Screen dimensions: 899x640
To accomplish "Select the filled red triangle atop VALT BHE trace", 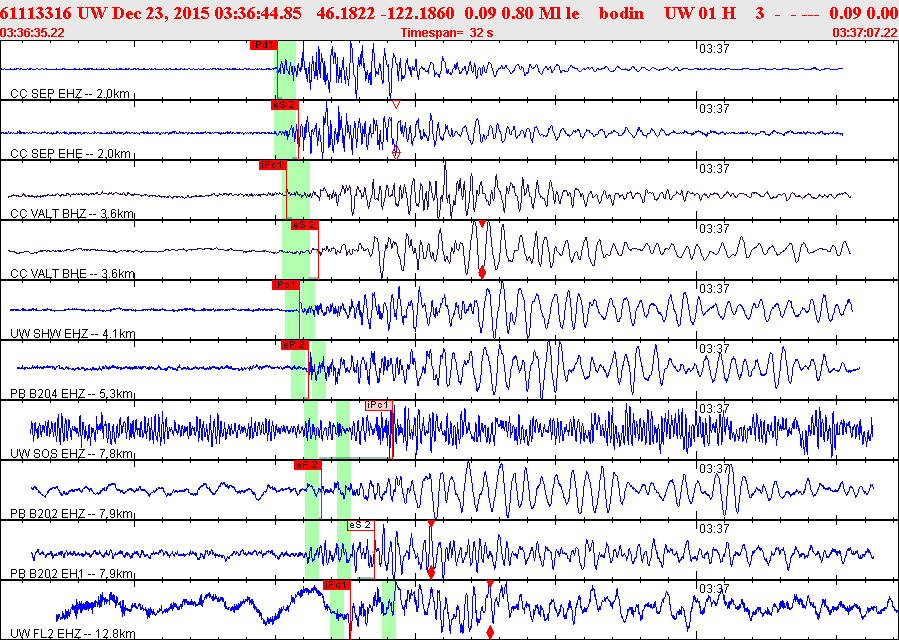I will [x=482, y=224].
